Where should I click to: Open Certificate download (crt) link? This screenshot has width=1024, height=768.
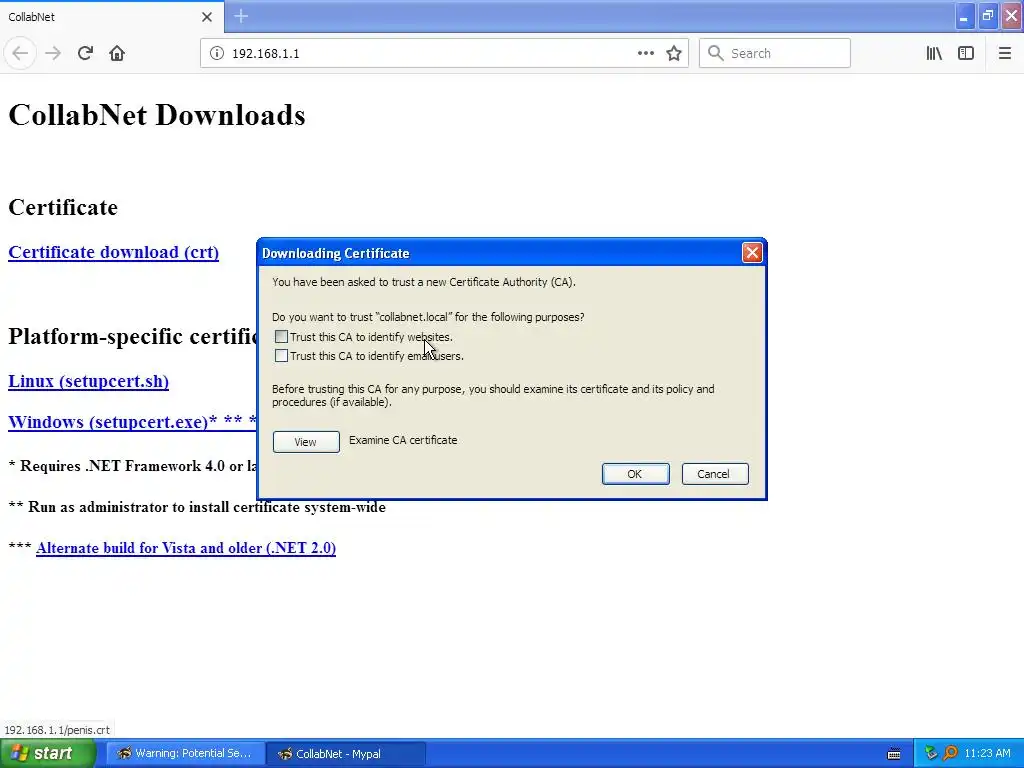click(114, 252)
